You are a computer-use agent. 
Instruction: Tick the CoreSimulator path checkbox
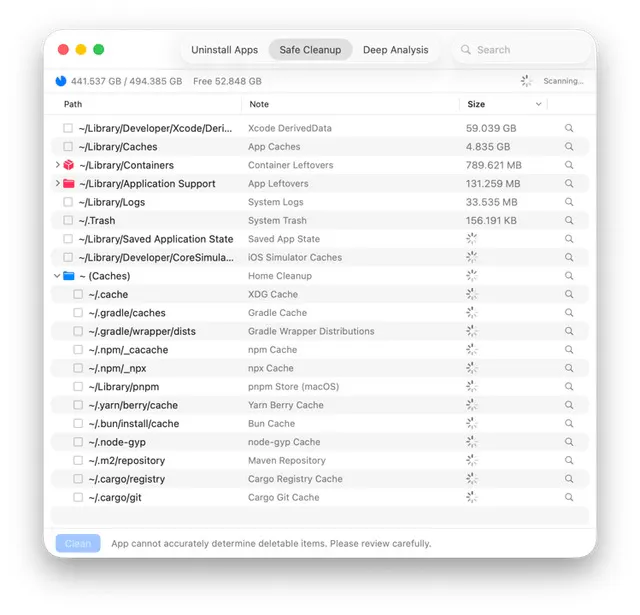(68, 258)
